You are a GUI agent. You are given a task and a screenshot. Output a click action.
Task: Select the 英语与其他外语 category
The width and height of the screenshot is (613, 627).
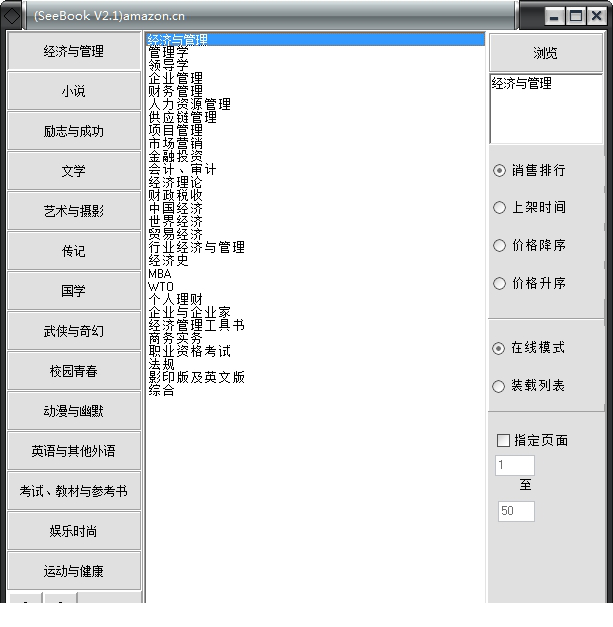coord(74,451)
